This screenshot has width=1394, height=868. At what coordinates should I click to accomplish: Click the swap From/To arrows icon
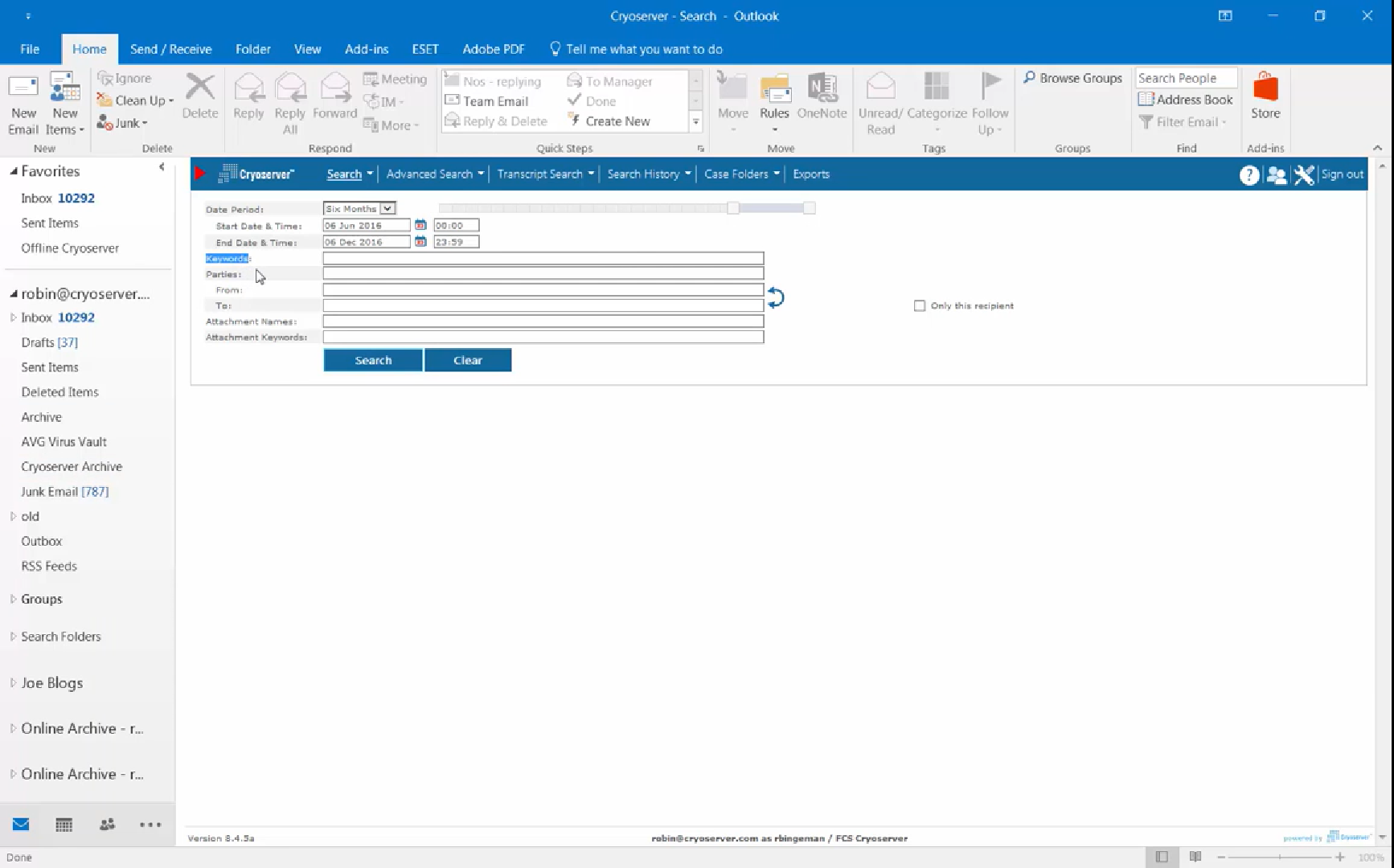tap(775, 297)
